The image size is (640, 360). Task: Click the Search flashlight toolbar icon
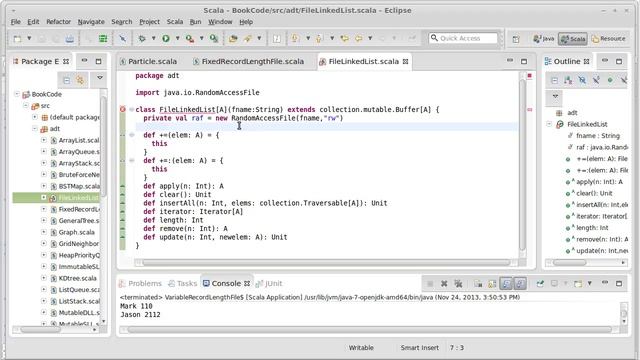tap(248, 39)
